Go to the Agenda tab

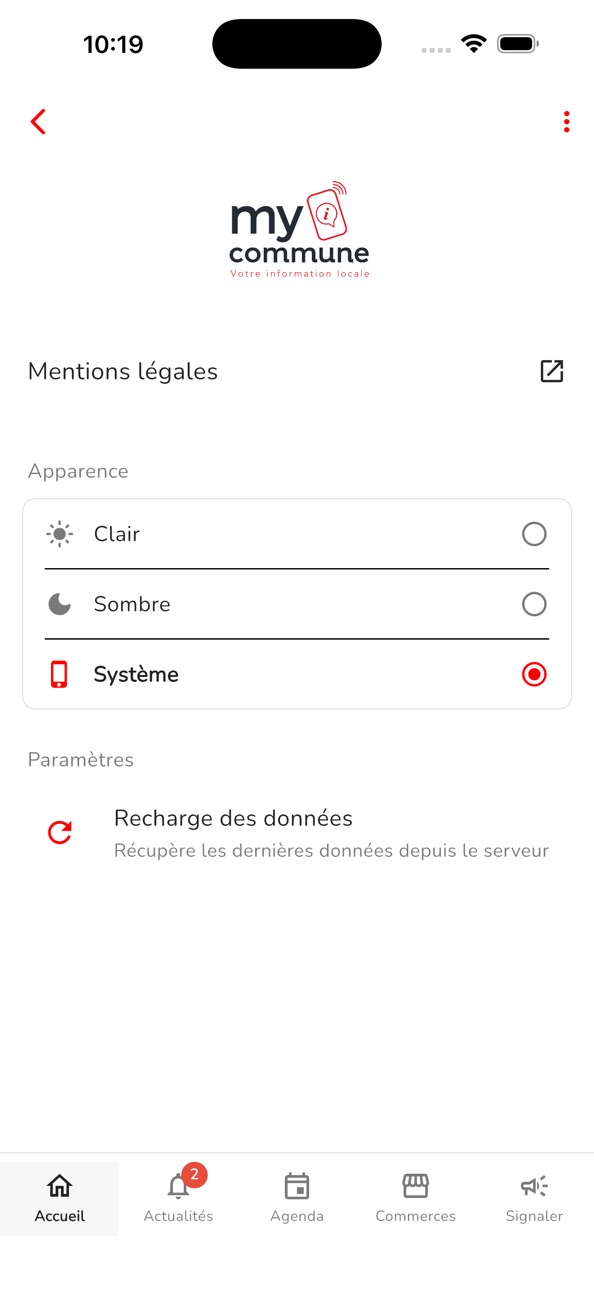coord(297,1198)
